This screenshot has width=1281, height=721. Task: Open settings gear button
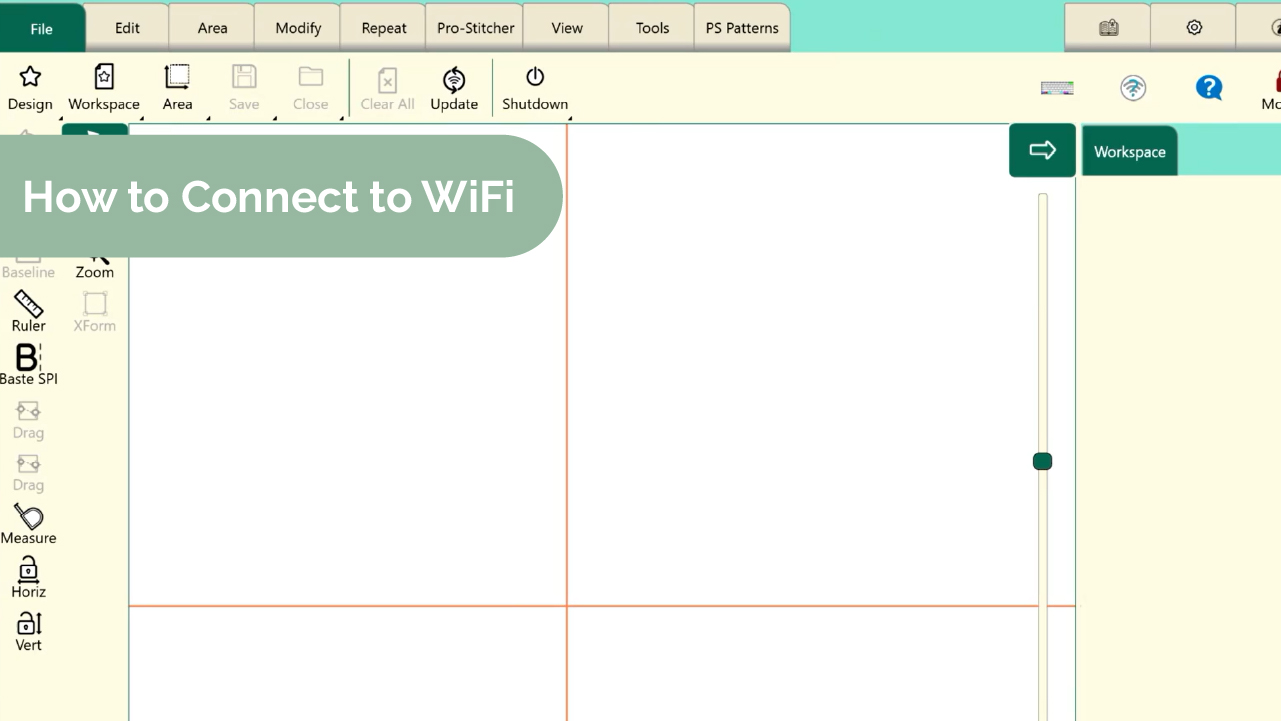pyautogui.click(x=1194, y=28)
